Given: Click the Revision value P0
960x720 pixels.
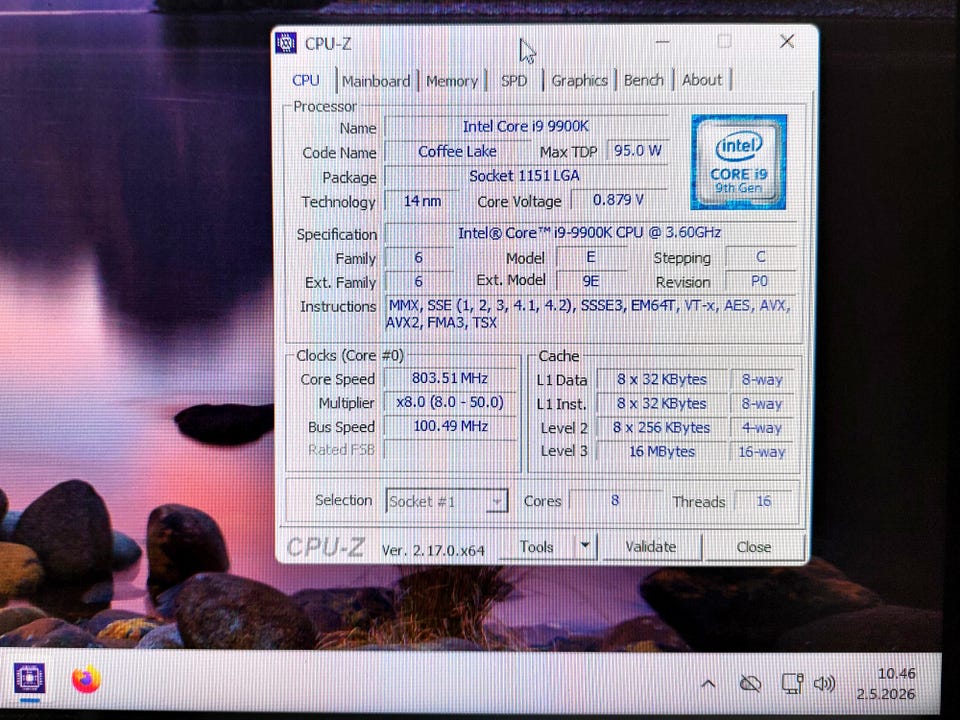Looking at the screenshot, I should tap(760, 281).
